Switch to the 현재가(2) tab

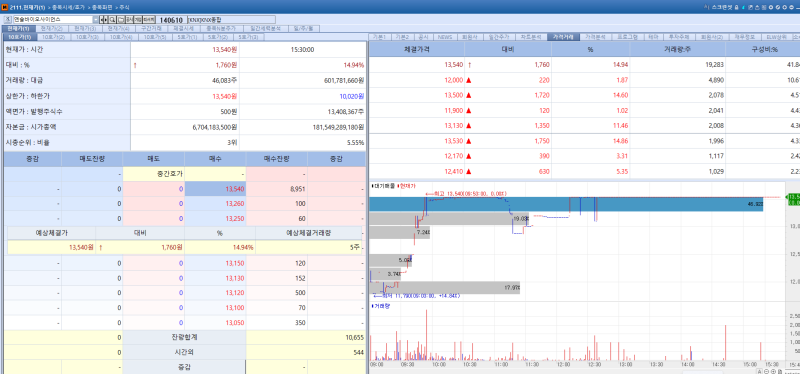tap(52, 29)
